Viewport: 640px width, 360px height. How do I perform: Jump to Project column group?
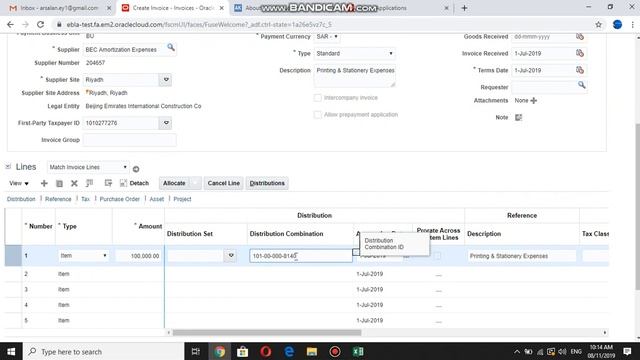pyautogui.click(x=182, y=199)
